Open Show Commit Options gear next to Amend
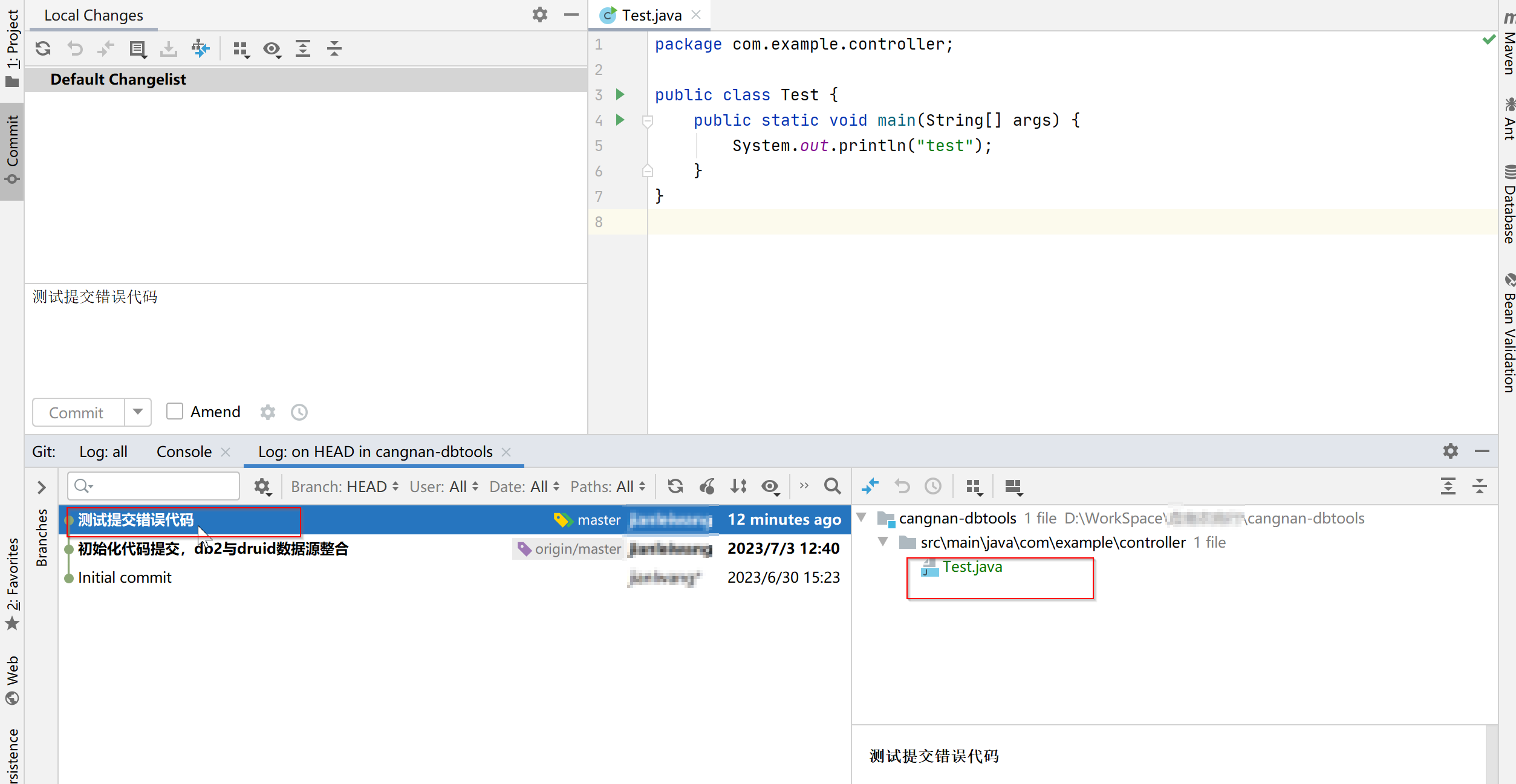This screenshot has height=784, width=1516. click(x=268, y=412)
